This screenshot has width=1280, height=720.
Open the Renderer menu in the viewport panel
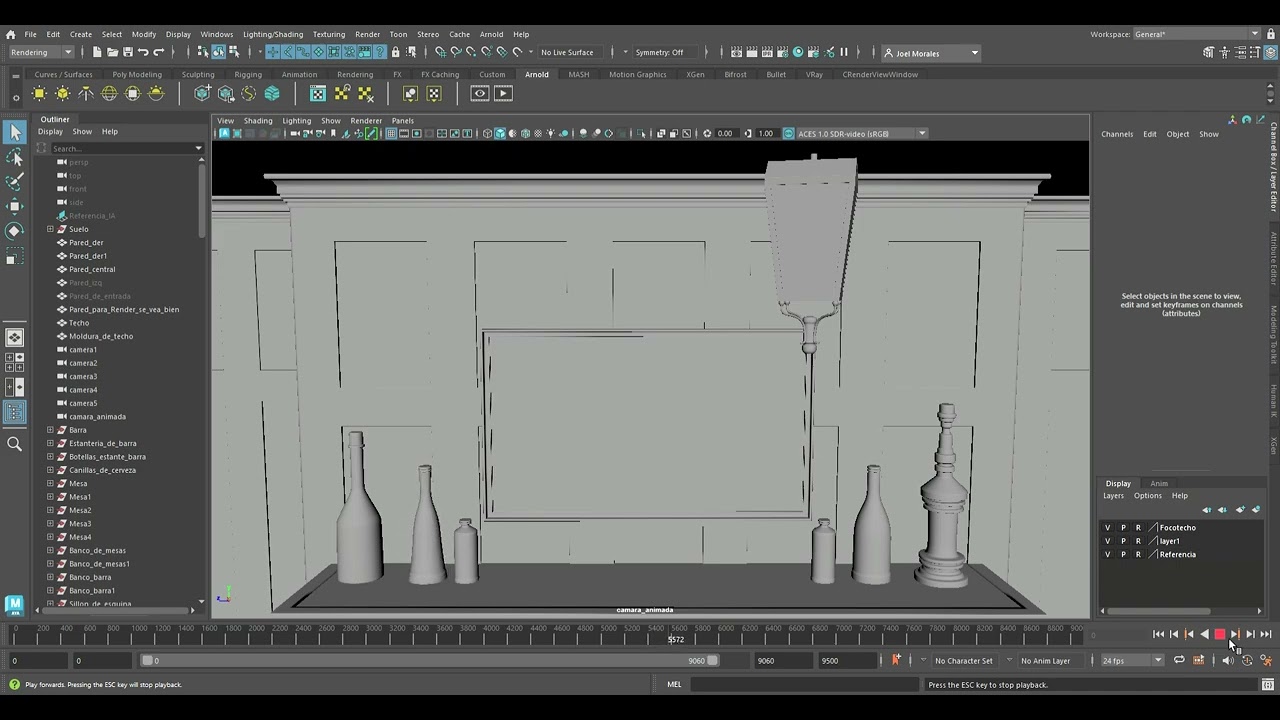coord(366,120)
